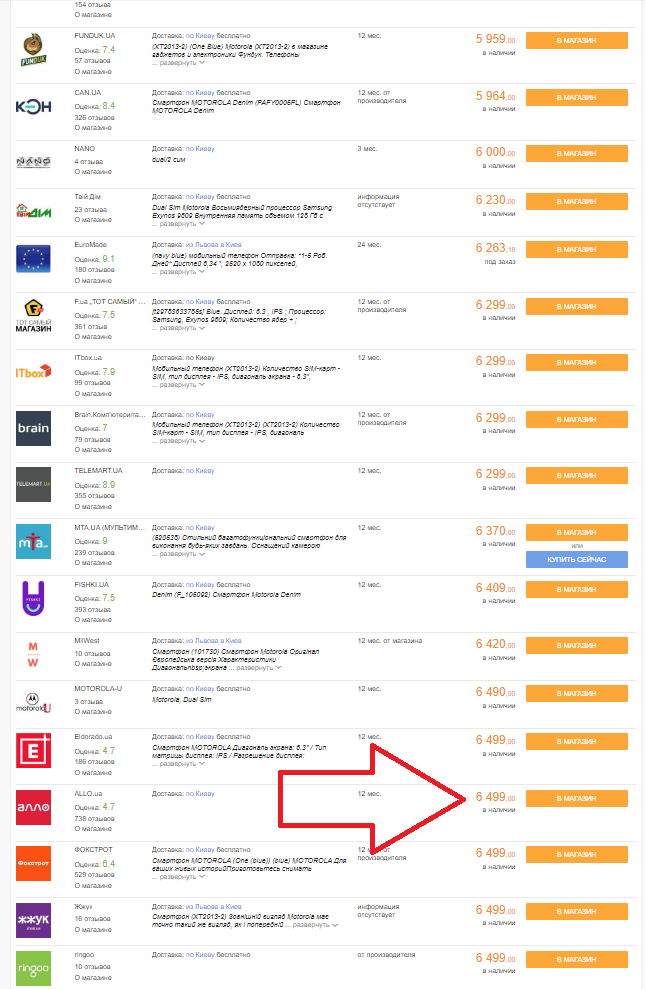Screen dimensions: 645x989
Task: Go to ALLO.ua shop button
Action: 576,799
